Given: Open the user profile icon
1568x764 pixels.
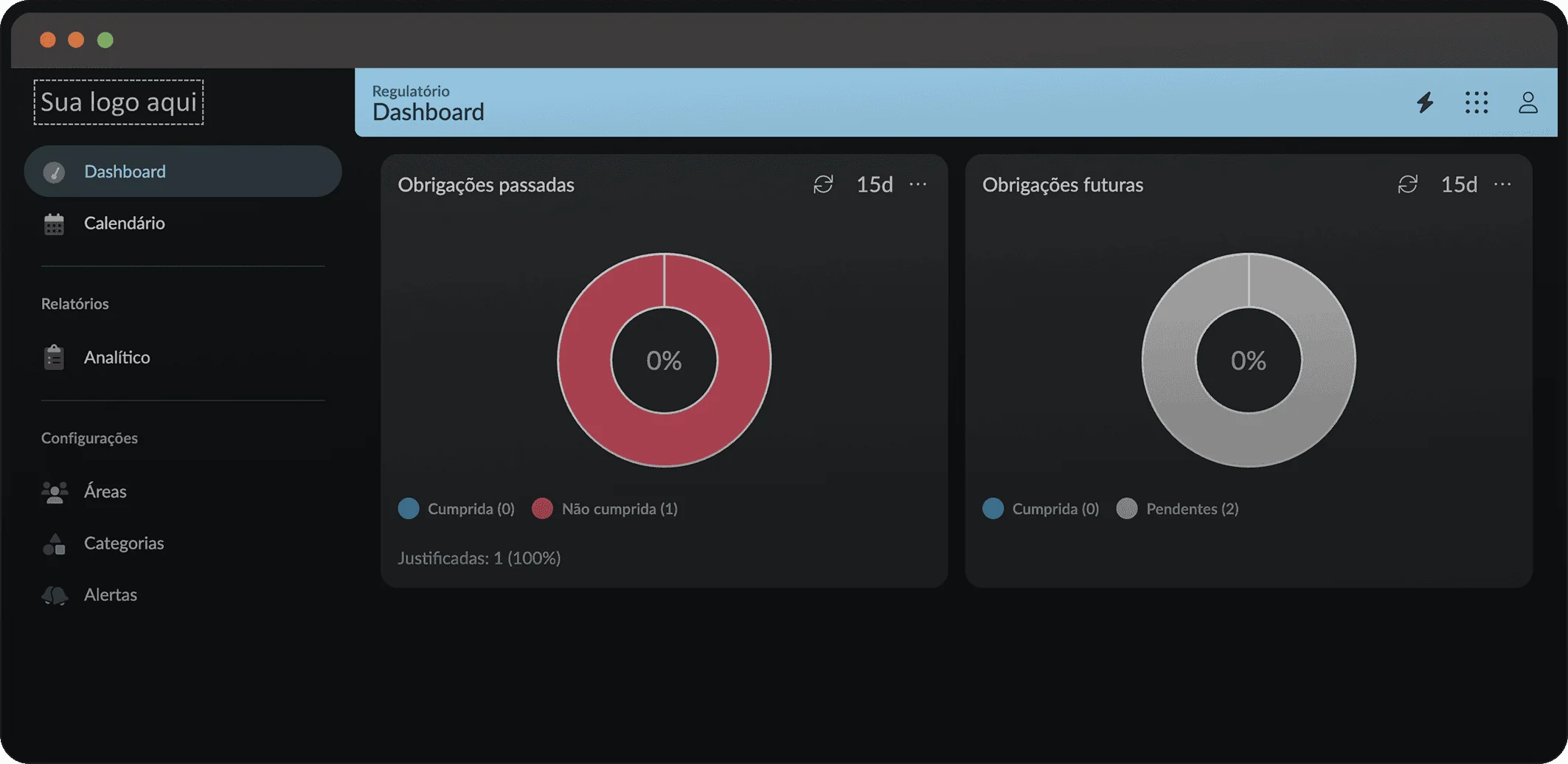Looking at the screenshot, I should click(1528, 103).
